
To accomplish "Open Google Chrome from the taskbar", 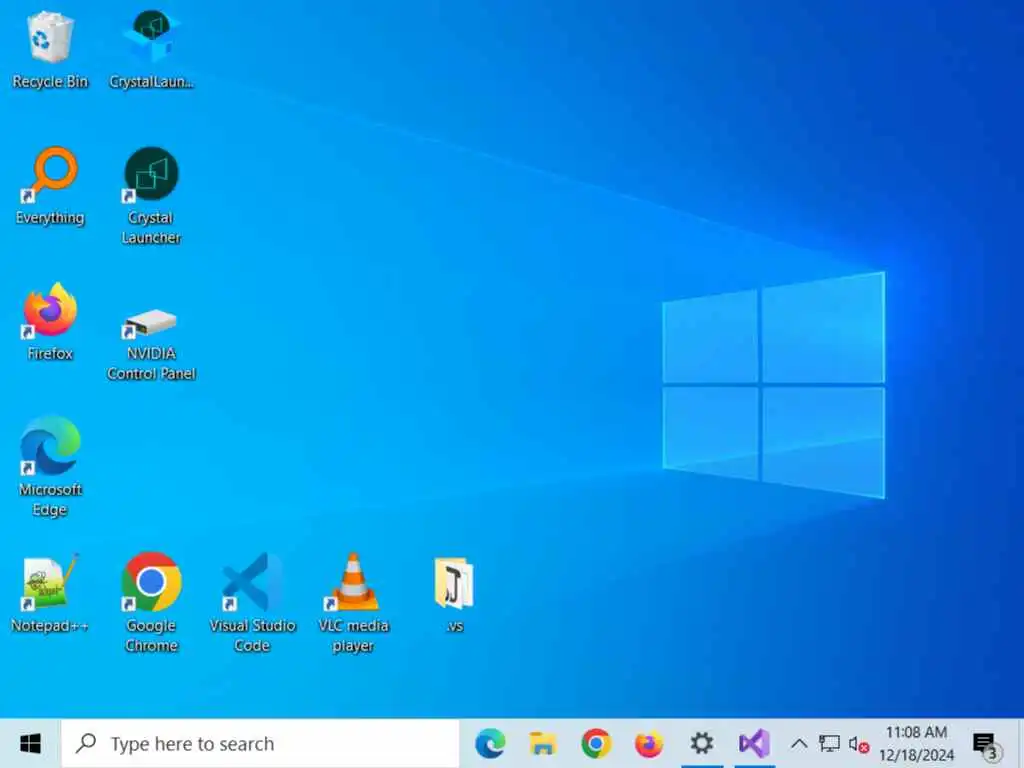I will pyautogui.click(x=596, y=743).
